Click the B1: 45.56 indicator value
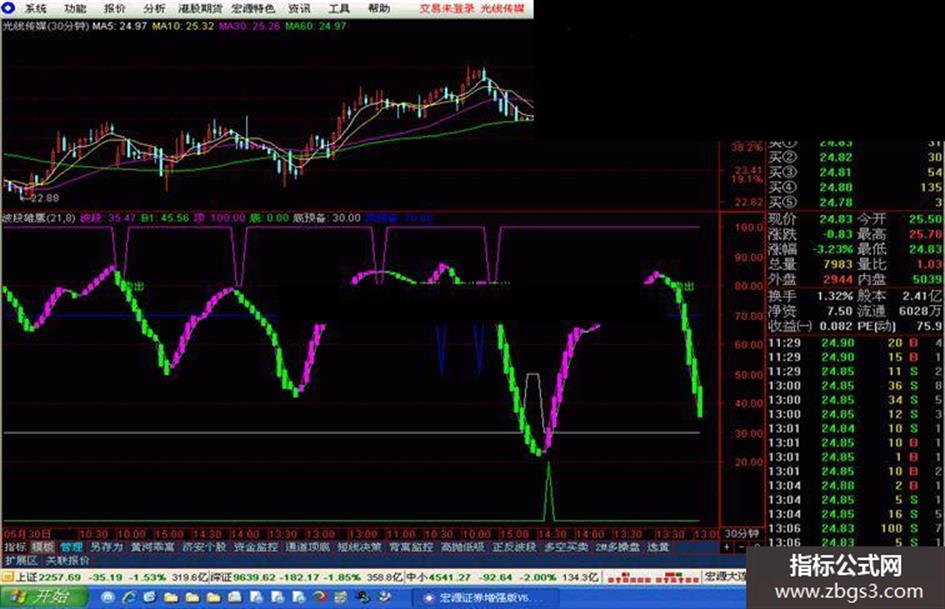 tap(165, 218)
